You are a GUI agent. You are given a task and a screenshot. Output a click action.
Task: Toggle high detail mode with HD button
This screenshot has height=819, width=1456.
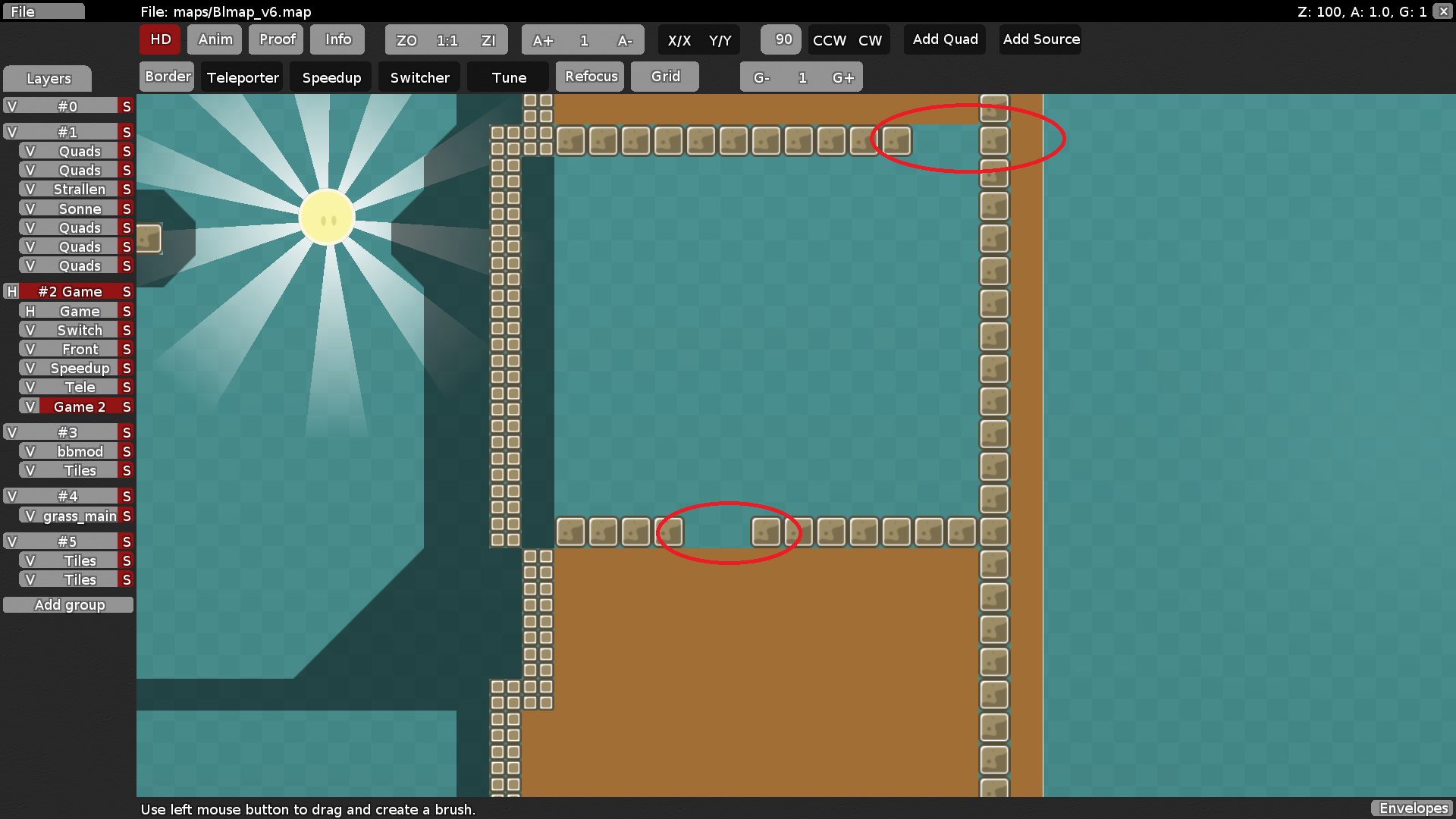click(159, 39)
